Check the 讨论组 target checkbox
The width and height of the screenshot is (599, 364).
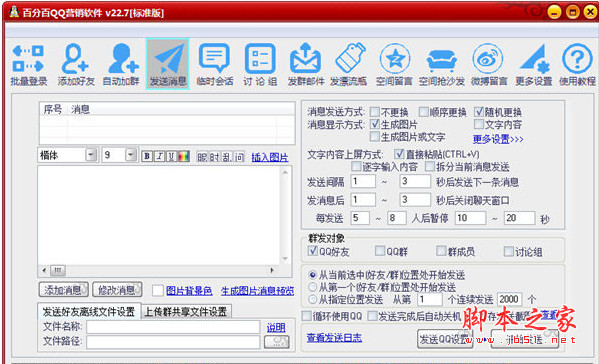(509, 251)
